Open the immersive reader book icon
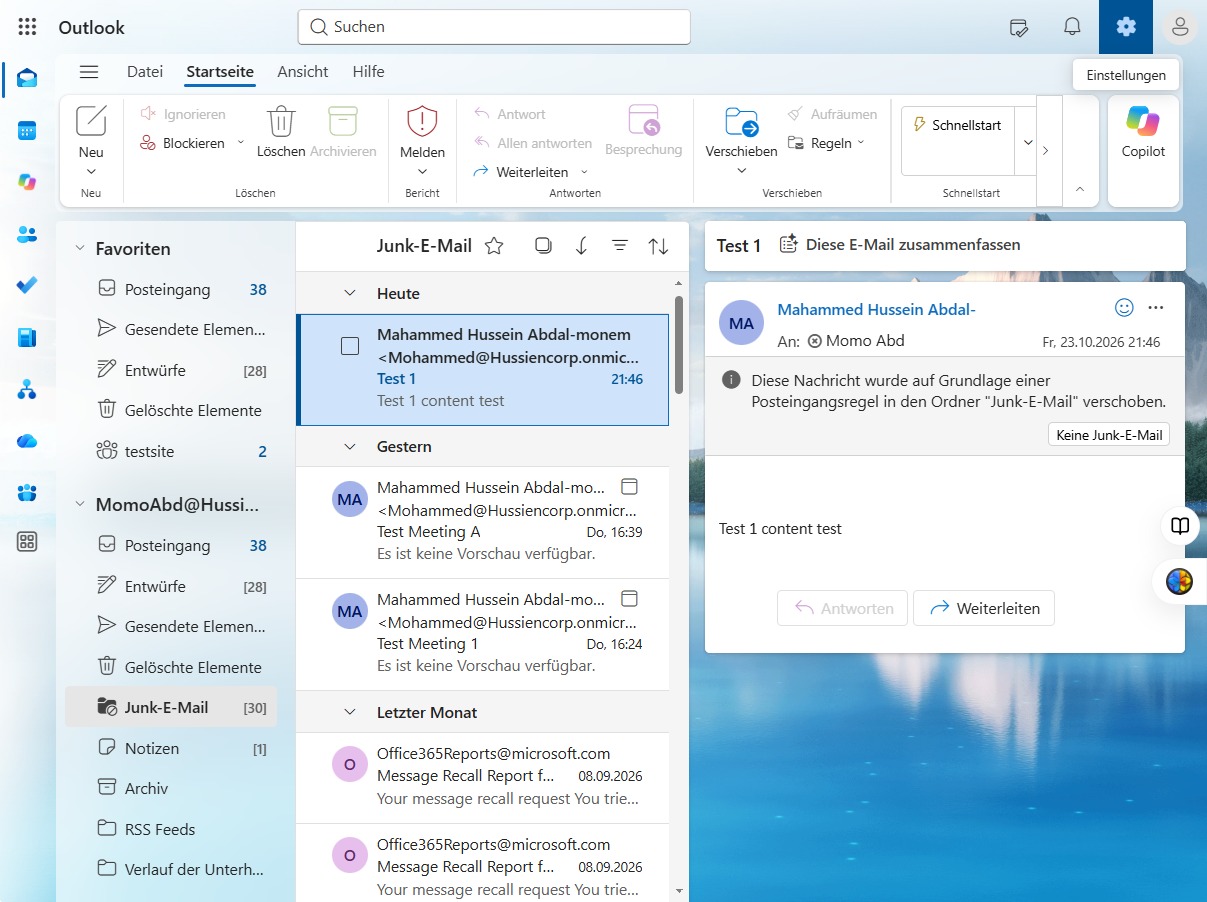Viewport: 1207px width, 902px height. click(1180, 526)
